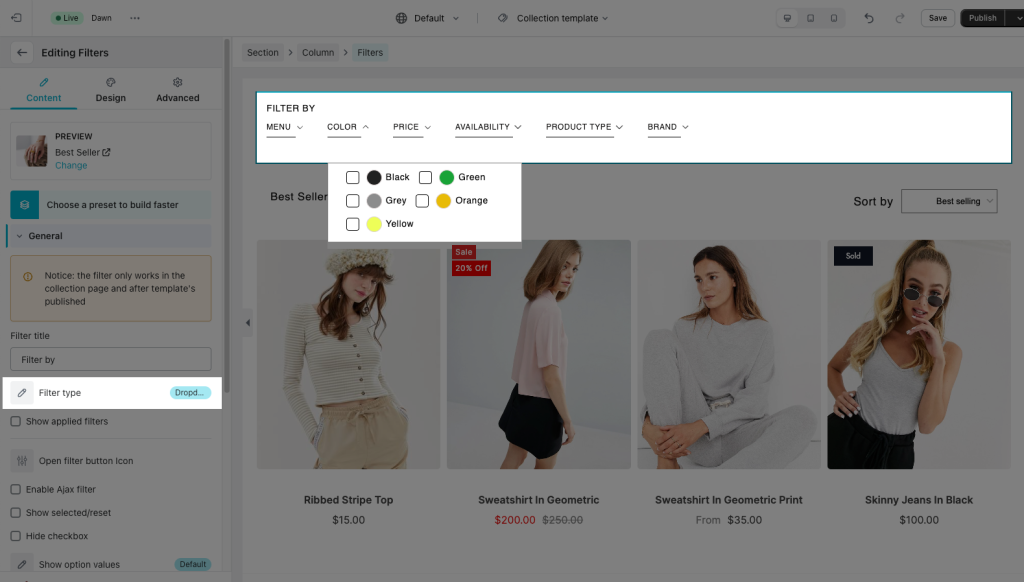The width and height of the screenshot is (1024, 582).
Task: Click the Filter title input field
Action: 111,359
